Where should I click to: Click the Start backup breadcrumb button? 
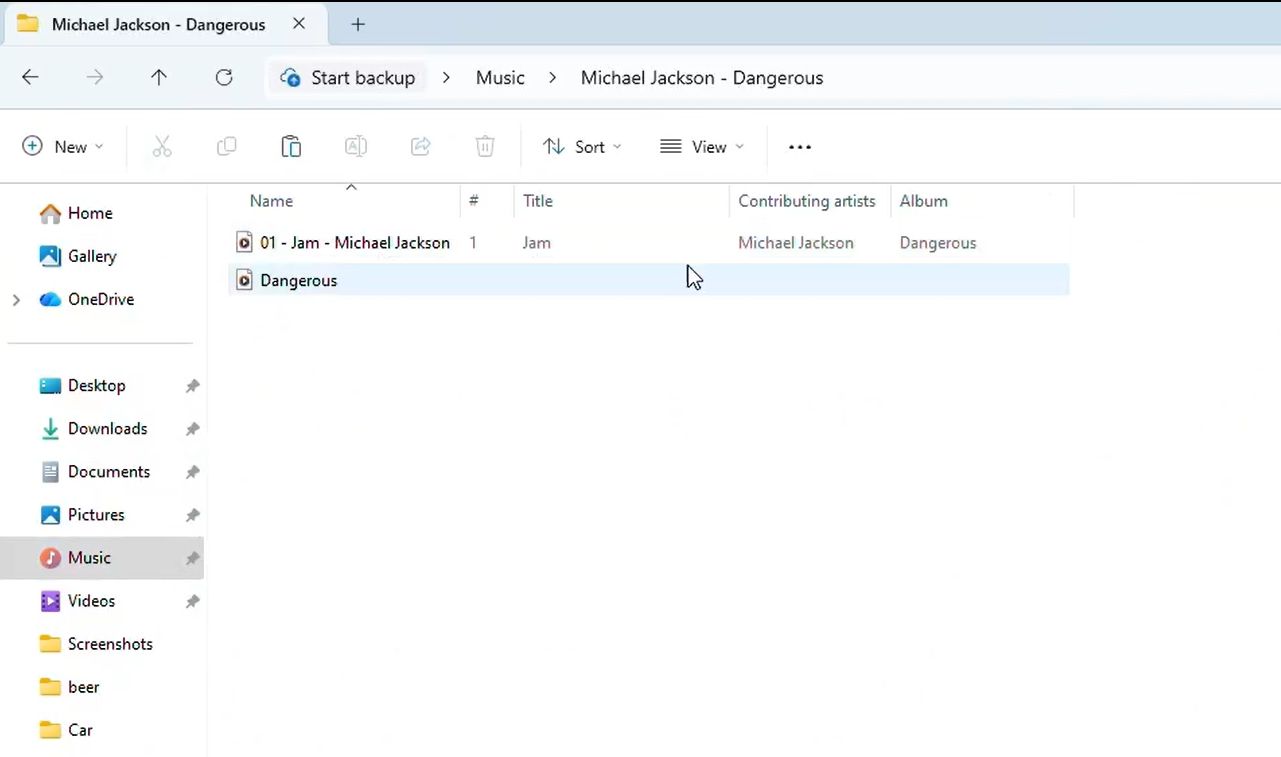349,77
